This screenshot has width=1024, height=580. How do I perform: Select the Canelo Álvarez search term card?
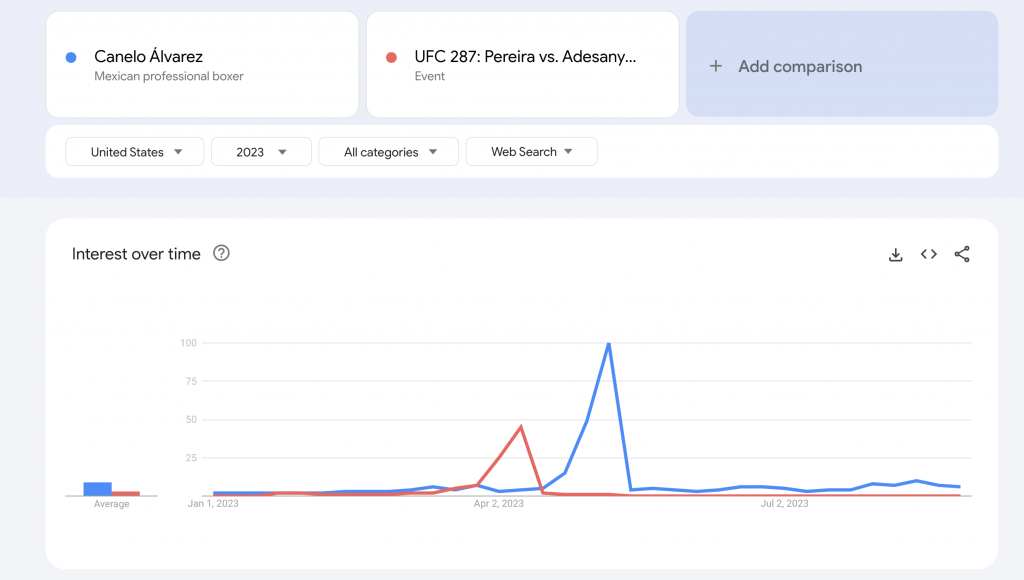[202, 65]
